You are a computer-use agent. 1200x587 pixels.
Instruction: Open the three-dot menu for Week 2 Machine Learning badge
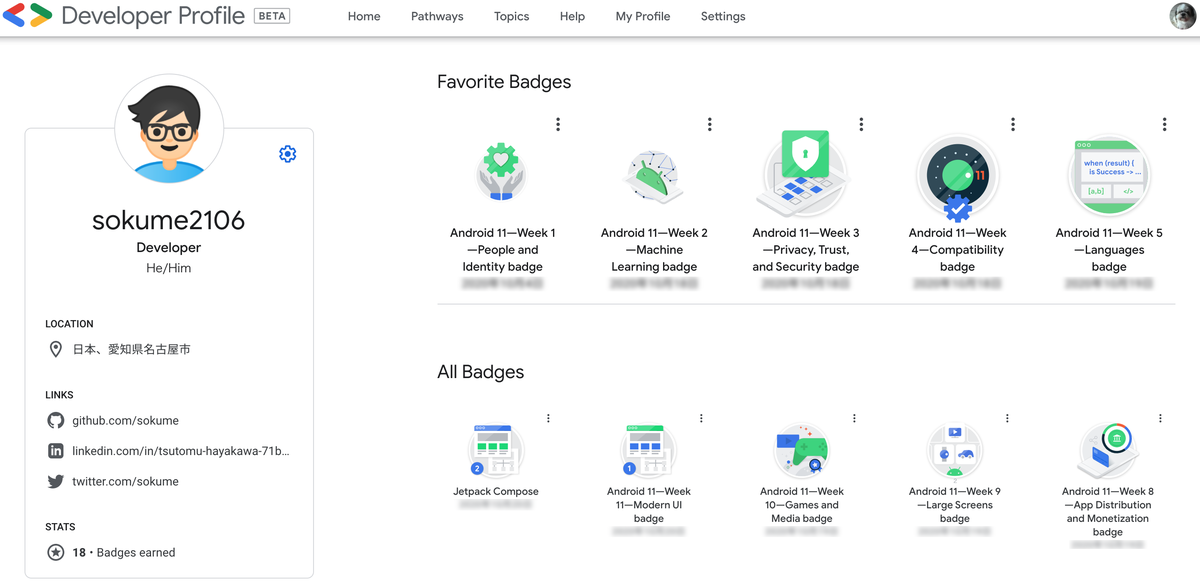click(710, 124)
